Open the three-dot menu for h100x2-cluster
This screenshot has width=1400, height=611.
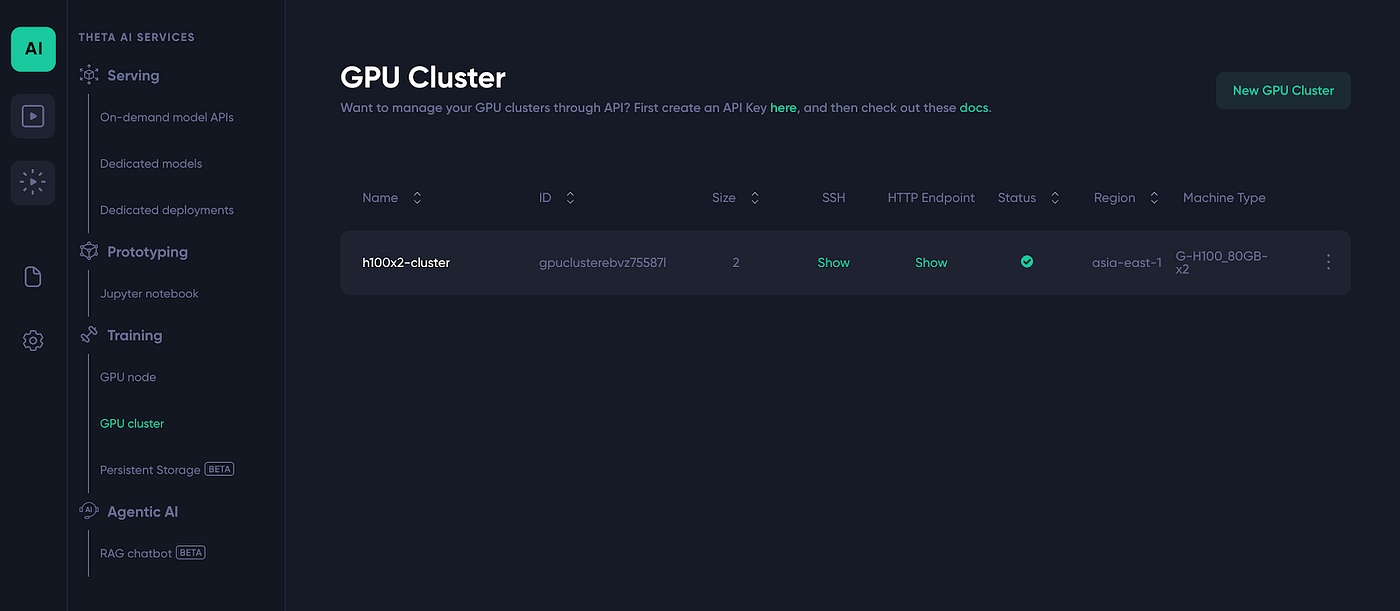coord(1328,262)
